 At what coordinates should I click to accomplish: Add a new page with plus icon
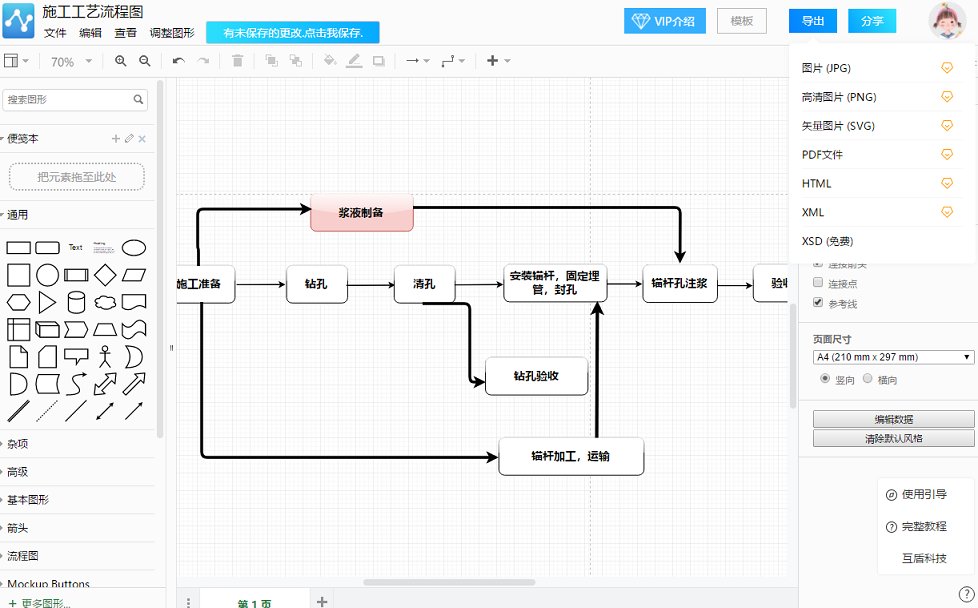[322, 601]
